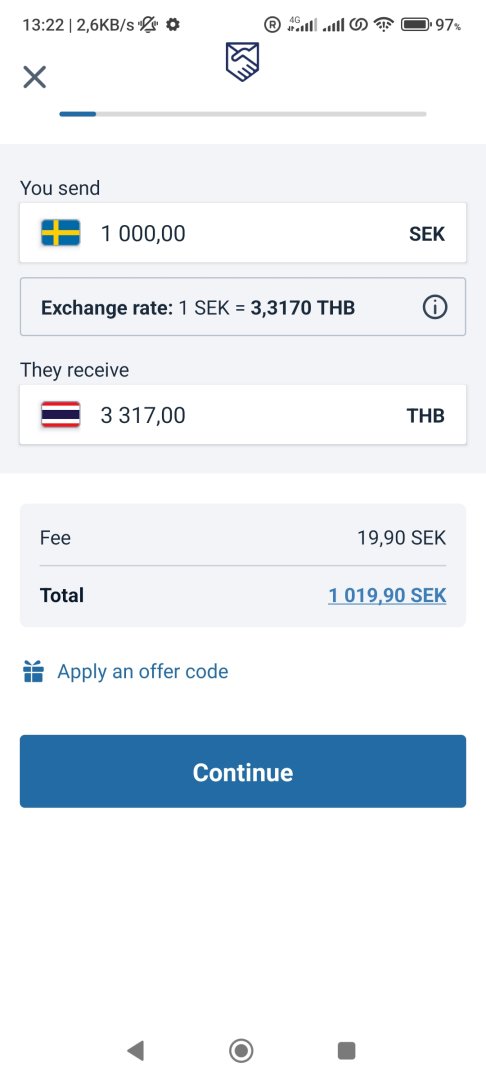The height and width of the screenshot is (1080, 486).
Task: Tap the Fee row
Action: tap(243, 537)
